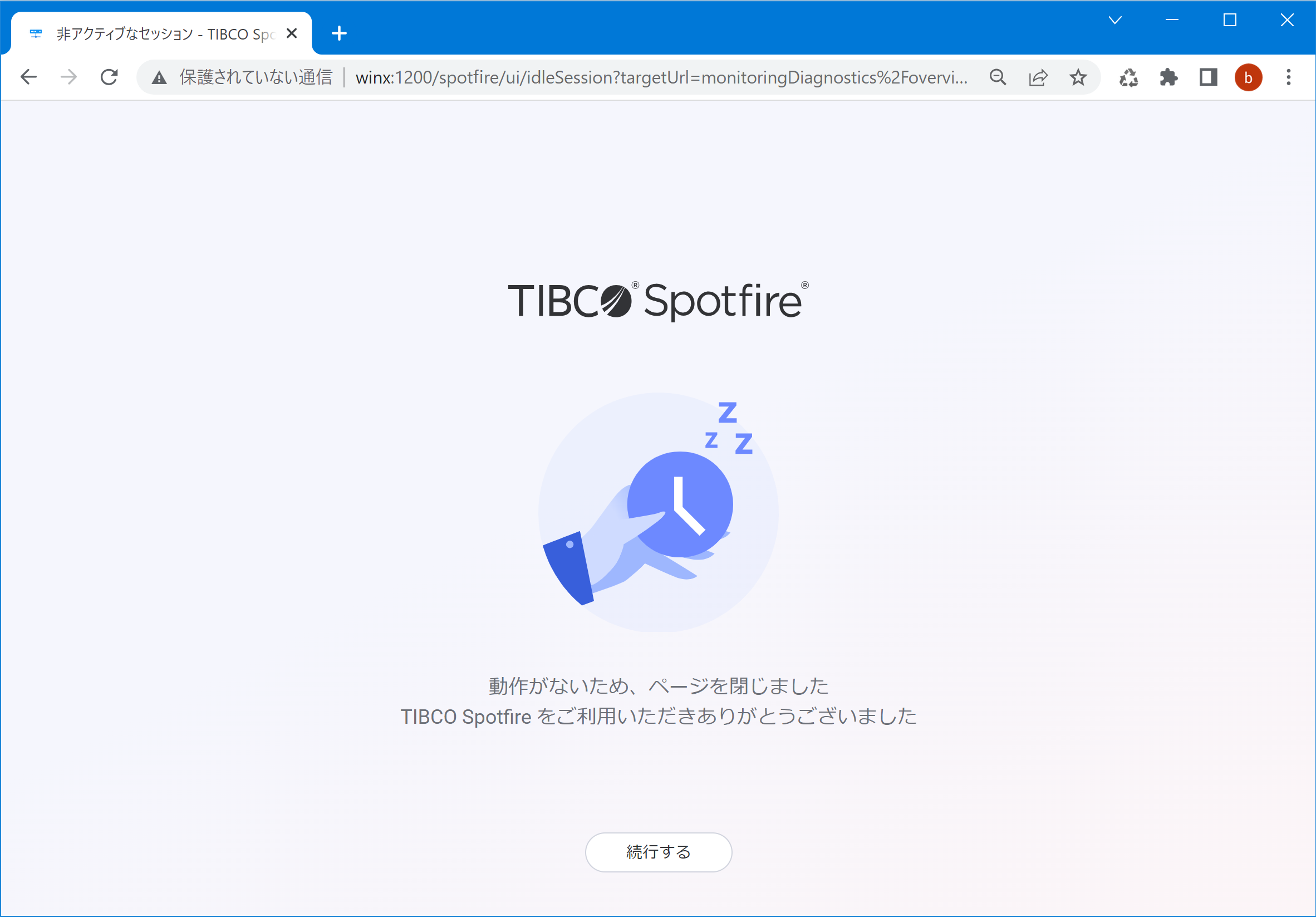
Task: Click the TIBCO Spotfire logo
Action: pos(658,301)
